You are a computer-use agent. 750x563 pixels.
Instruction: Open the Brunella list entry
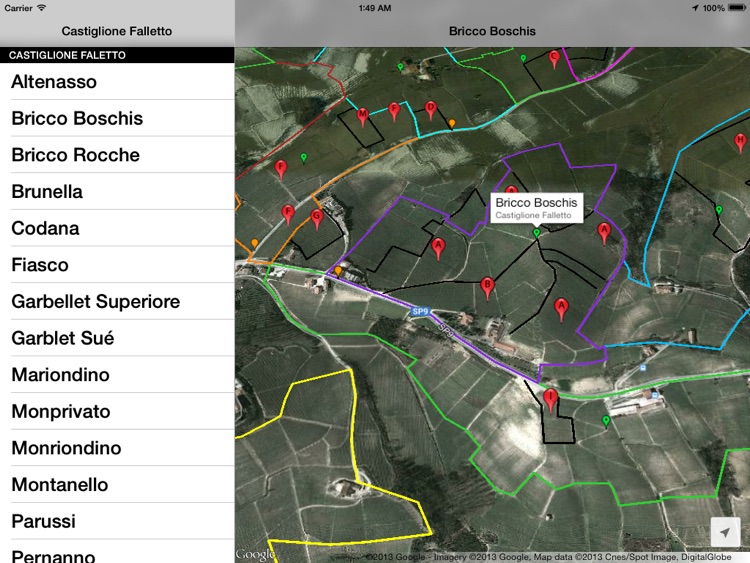pyautogui.click(x=117, y=191)
